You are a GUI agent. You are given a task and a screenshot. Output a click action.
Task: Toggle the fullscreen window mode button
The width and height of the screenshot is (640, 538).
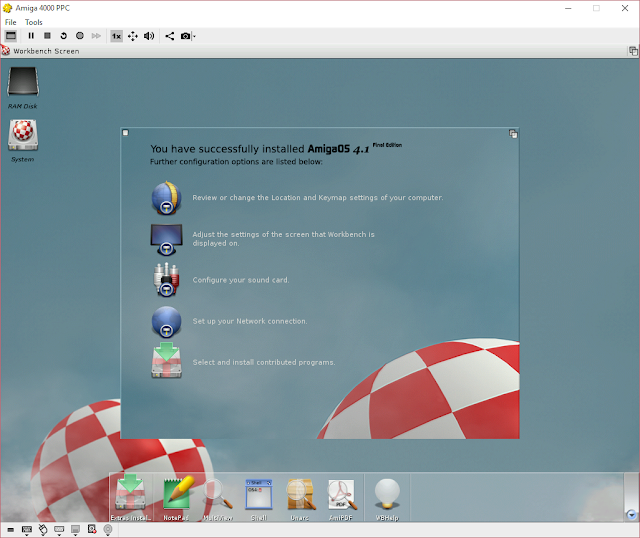tap(11, 36)
